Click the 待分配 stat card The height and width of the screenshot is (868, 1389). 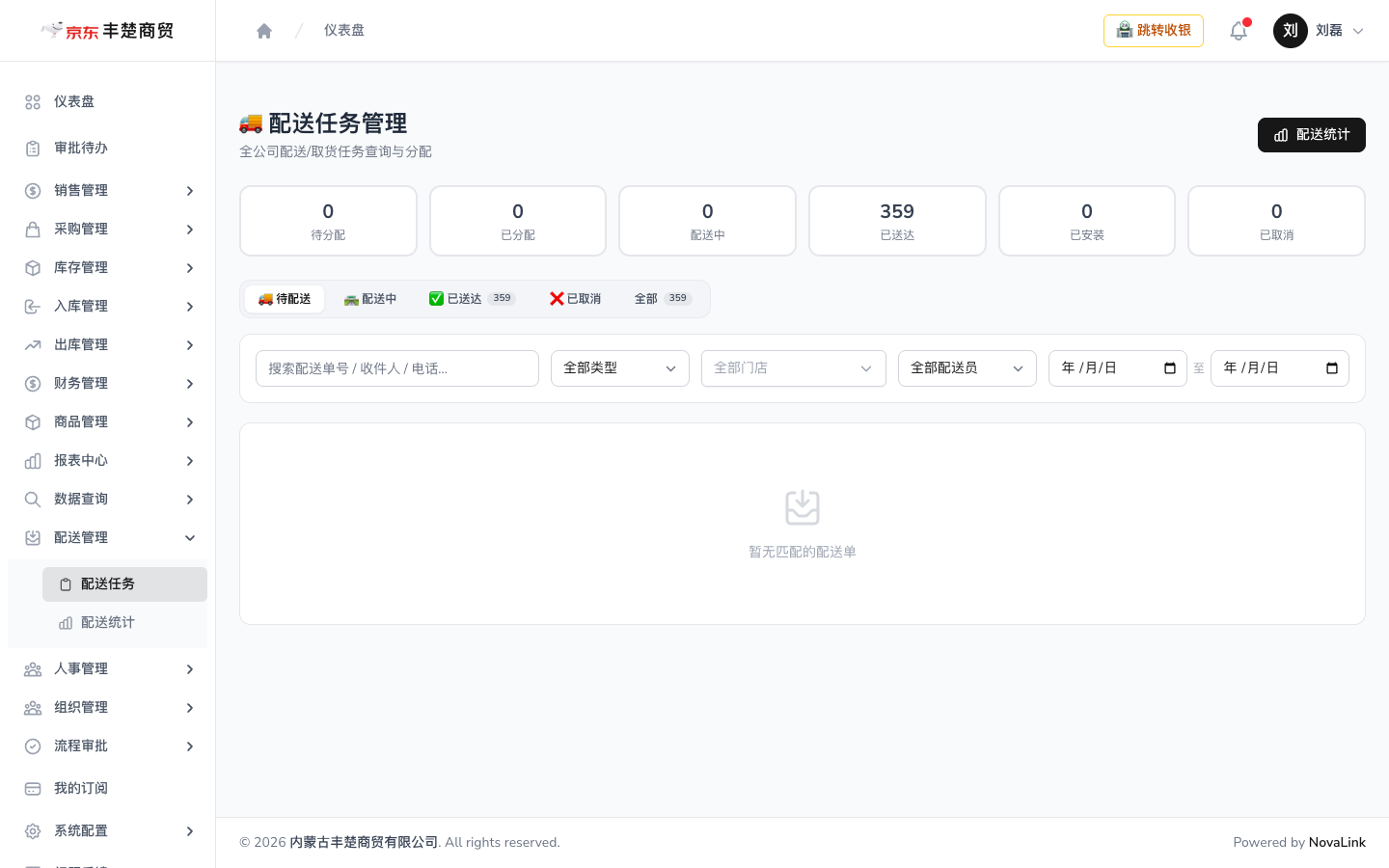328,221
